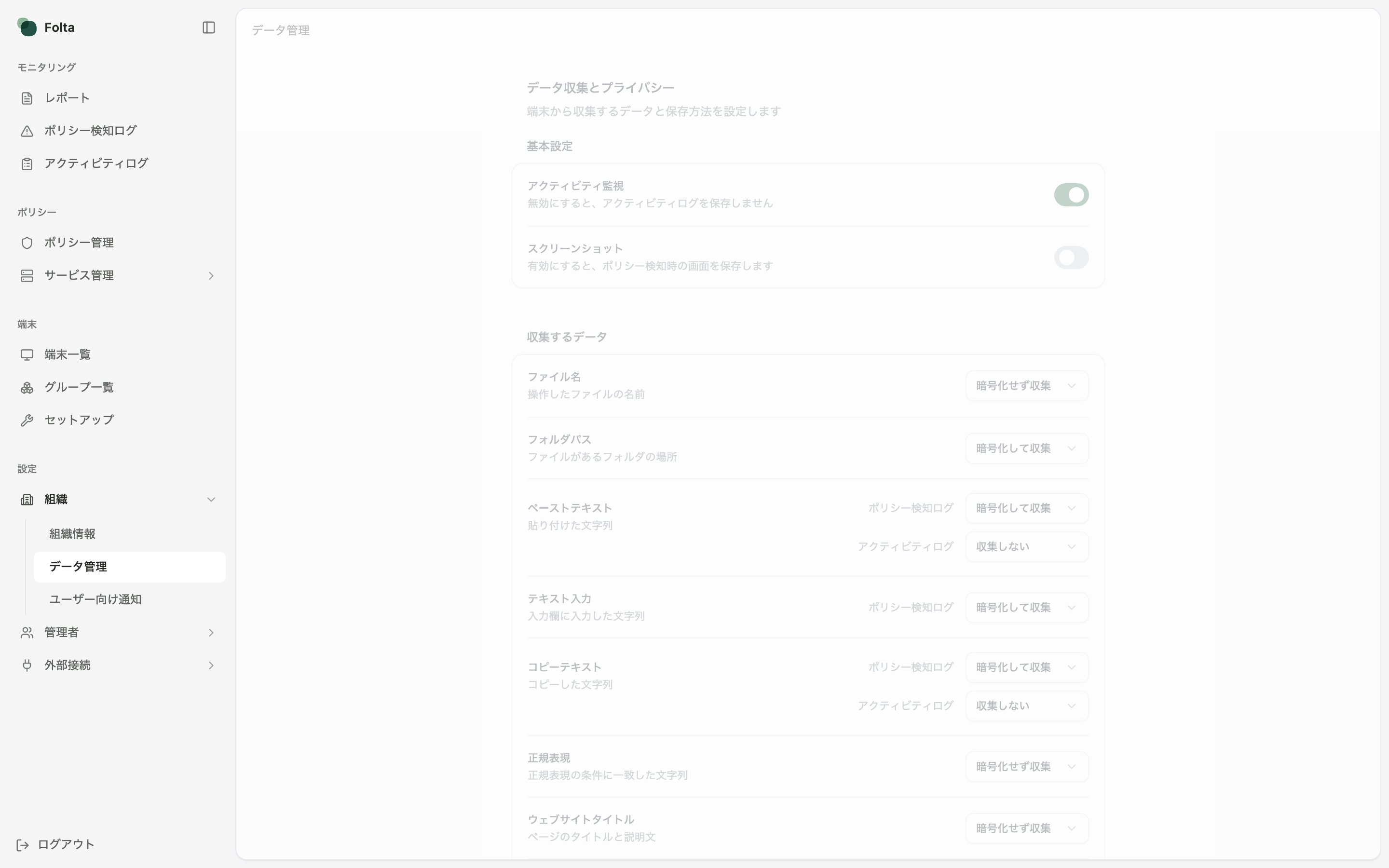Screen dimensions: 1389x868
Task: Open テキスト入力 ポリシー検知ログ dropdown
Action: point(1027,608)
